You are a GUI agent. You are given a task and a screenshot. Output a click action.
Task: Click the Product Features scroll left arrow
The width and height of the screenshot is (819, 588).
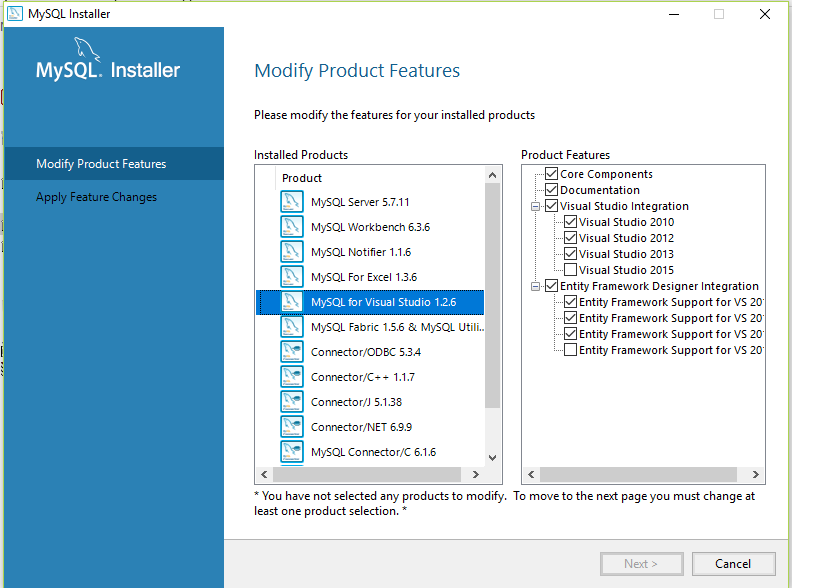[x=531, y=474]
